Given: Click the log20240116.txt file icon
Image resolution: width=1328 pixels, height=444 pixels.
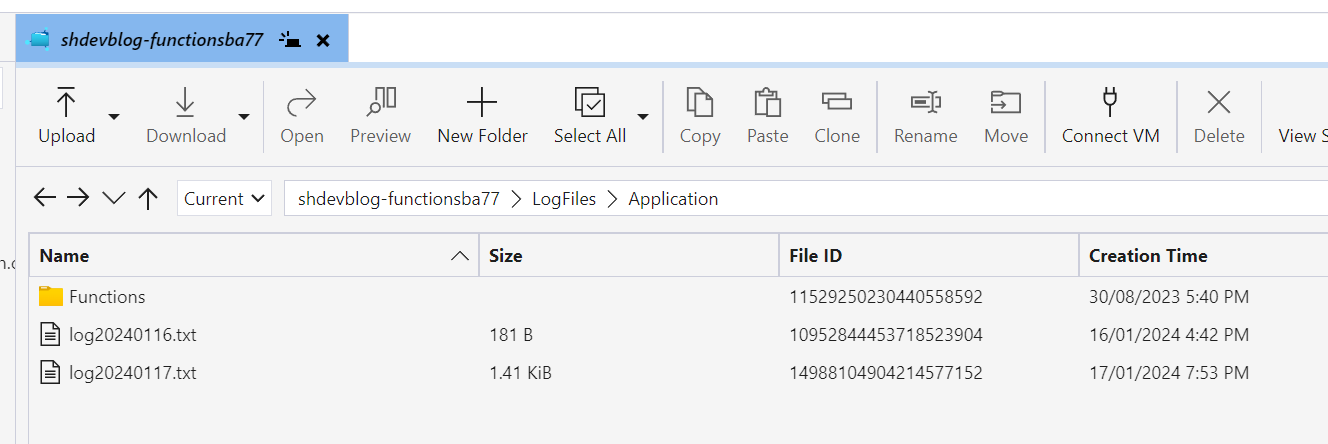Looking at the screenshot, I should pos(50,334).
